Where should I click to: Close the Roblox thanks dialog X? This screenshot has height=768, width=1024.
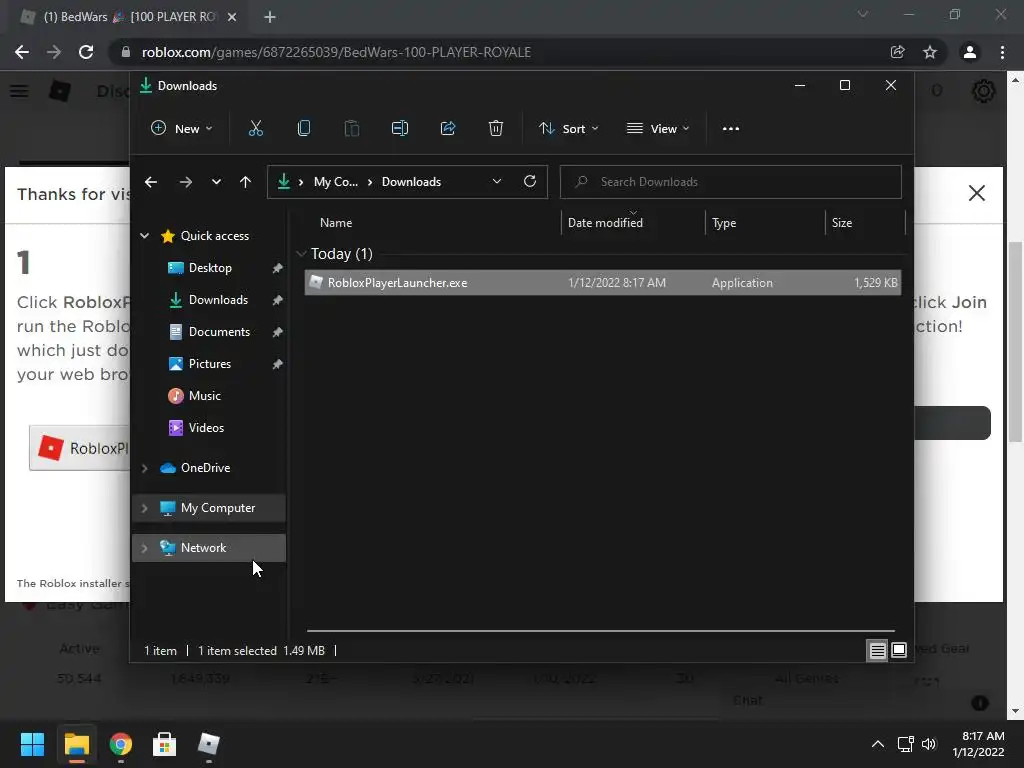[x=976, y=193]
